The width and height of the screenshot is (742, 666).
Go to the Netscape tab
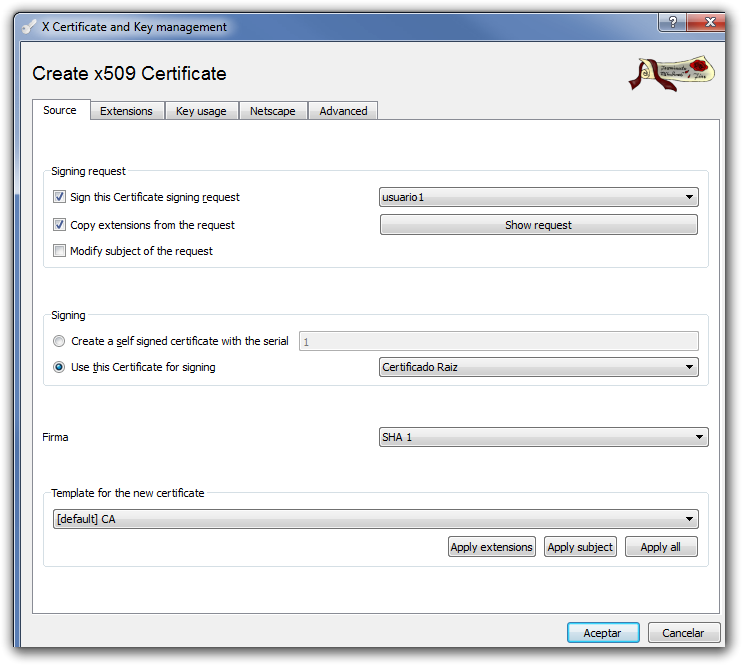coord(273,111)
